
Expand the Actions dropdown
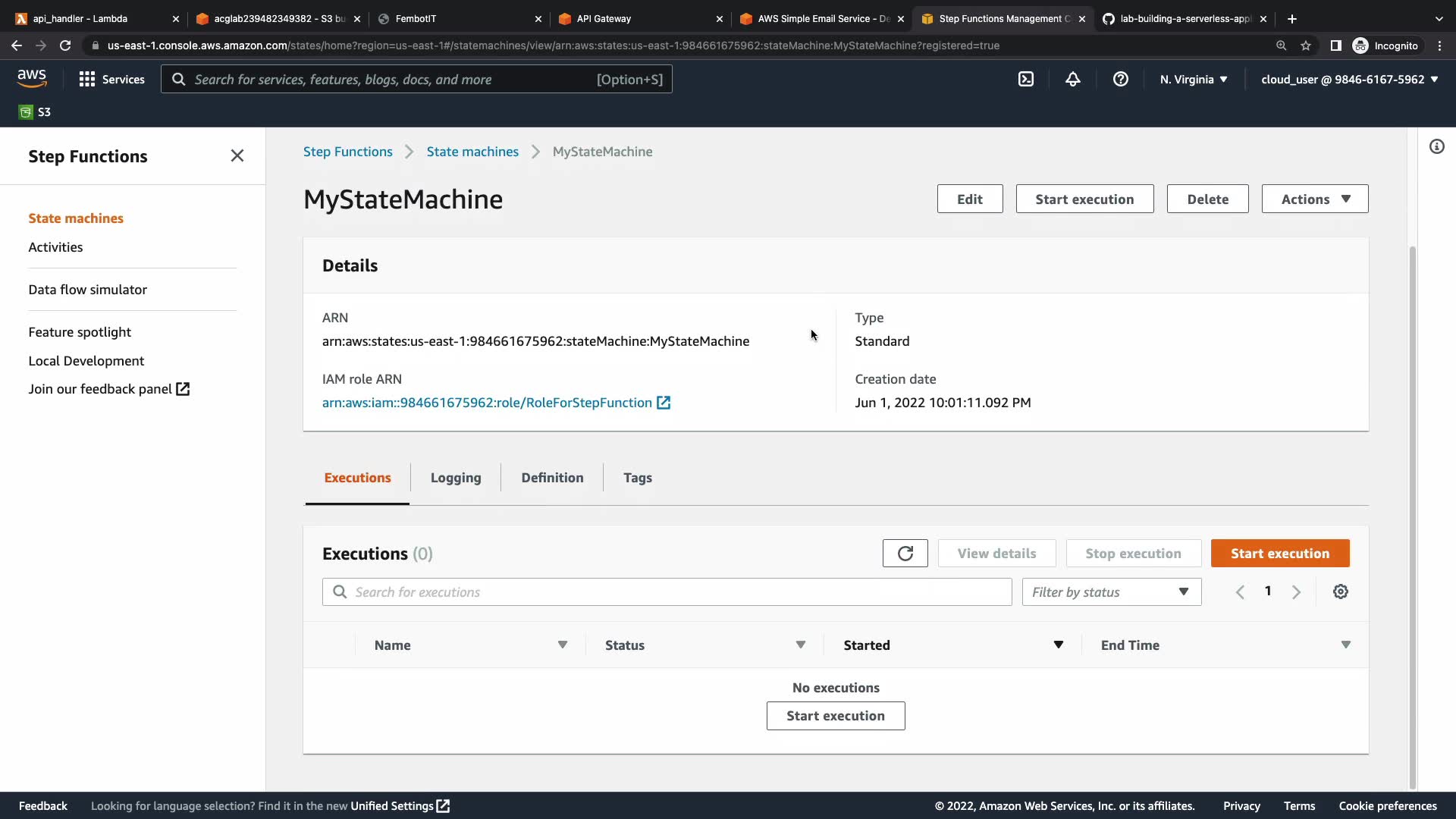tap(1314, 199)
